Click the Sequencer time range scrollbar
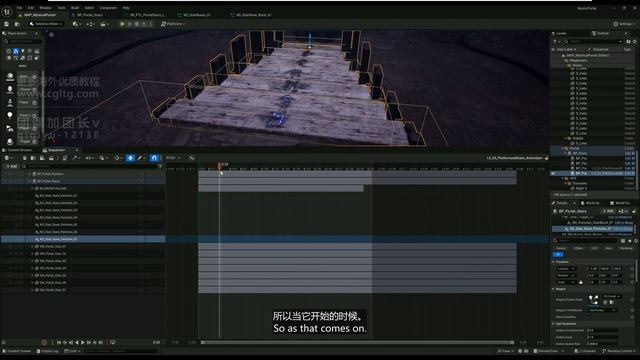This screenshot has width=640, height=360. click(x=358, y=342)
